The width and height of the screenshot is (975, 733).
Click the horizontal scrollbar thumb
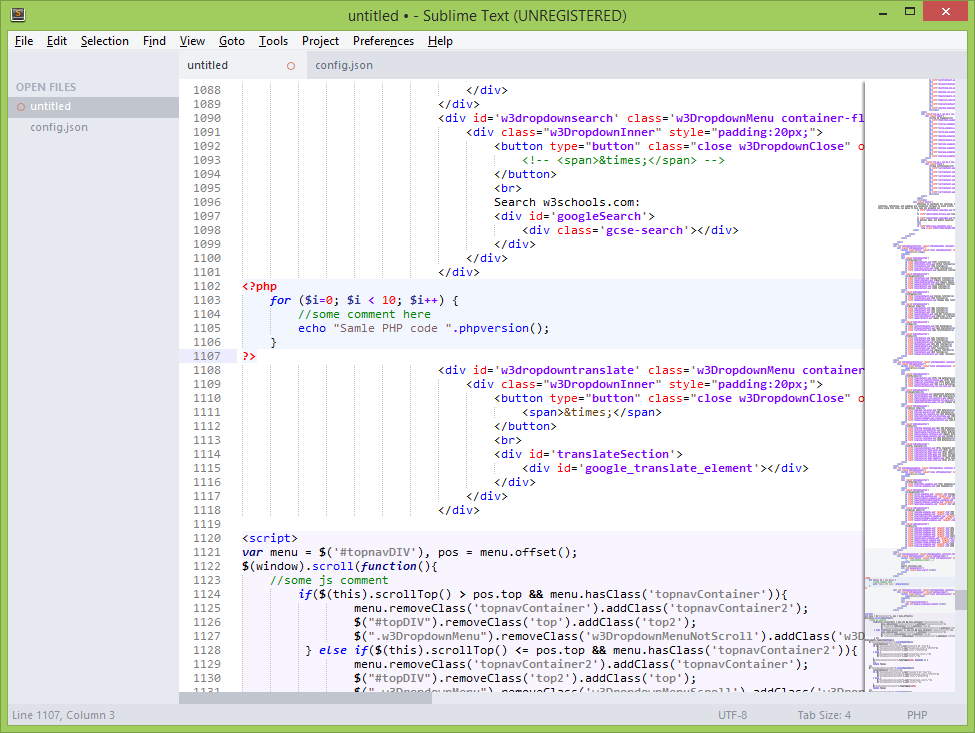(x=305, y=698)
